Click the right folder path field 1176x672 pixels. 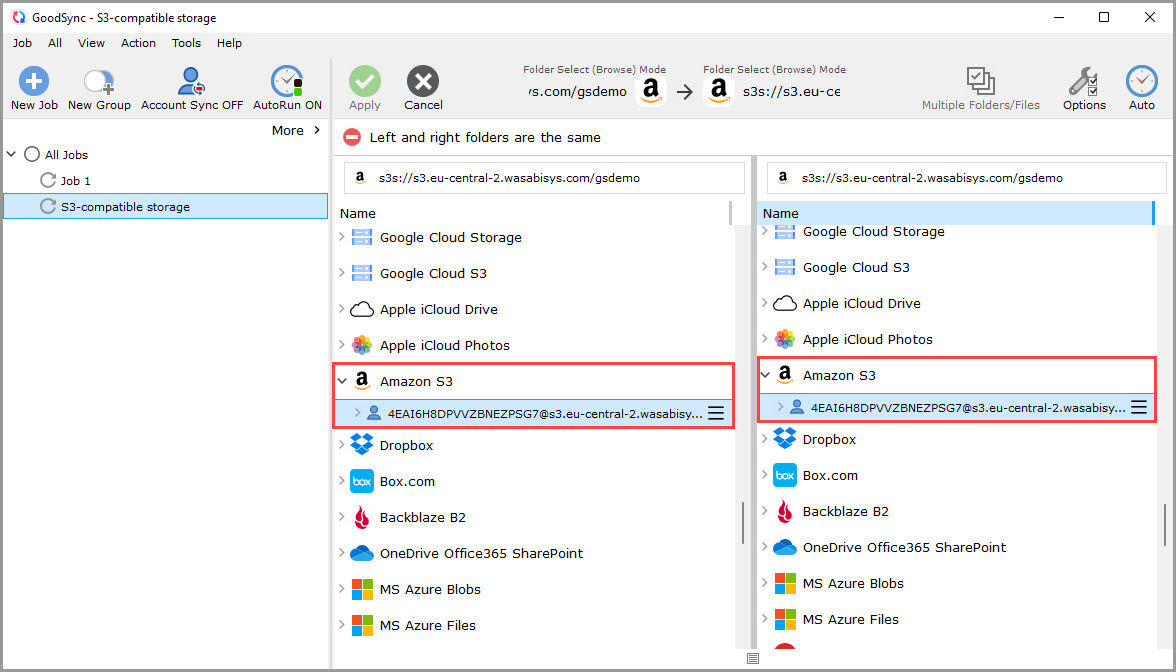tap(967, 178)
